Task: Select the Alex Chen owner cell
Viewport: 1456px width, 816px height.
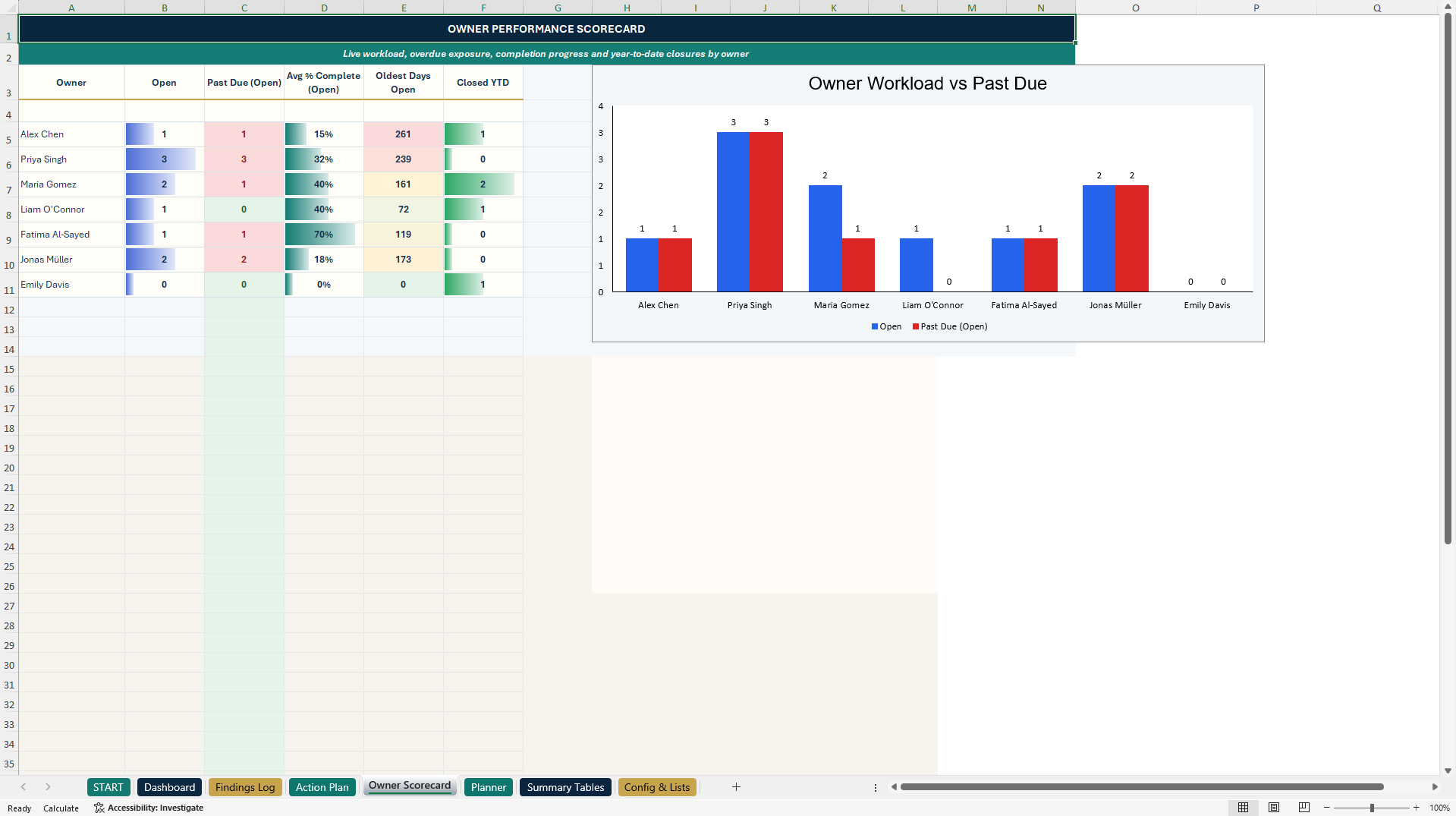Action: pyautogui.click(x=71, y=134)
